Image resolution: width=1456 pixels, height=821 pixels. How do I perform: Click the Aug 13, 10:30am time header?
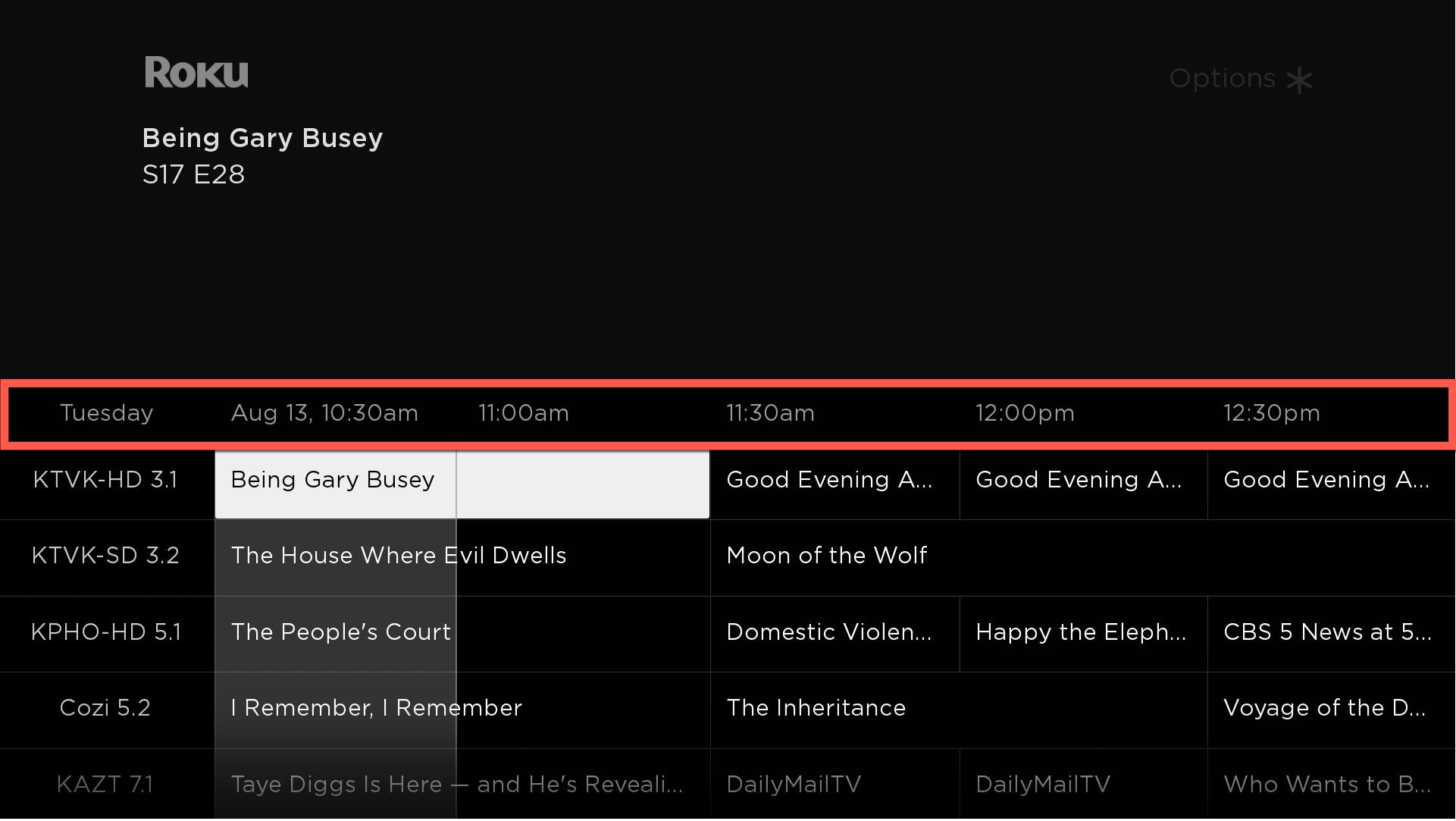324,413
